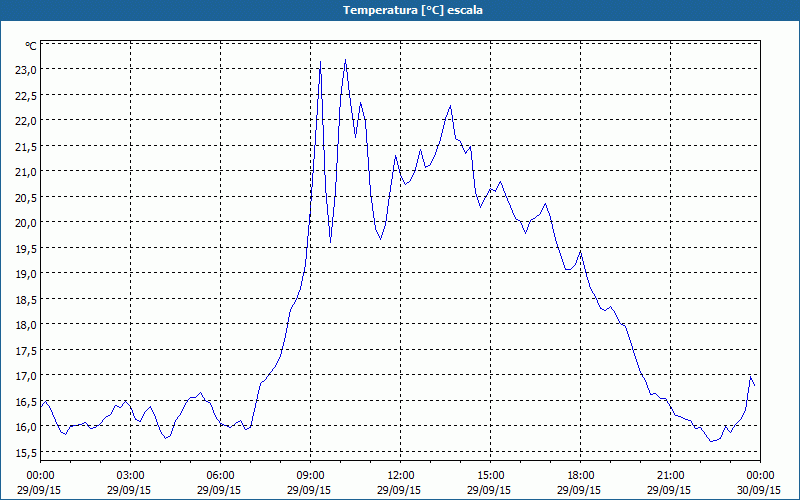The height and width of the screenshot is (500, 800).
Task: Click the 15:00 time label
Action: [x=490, y=476]
